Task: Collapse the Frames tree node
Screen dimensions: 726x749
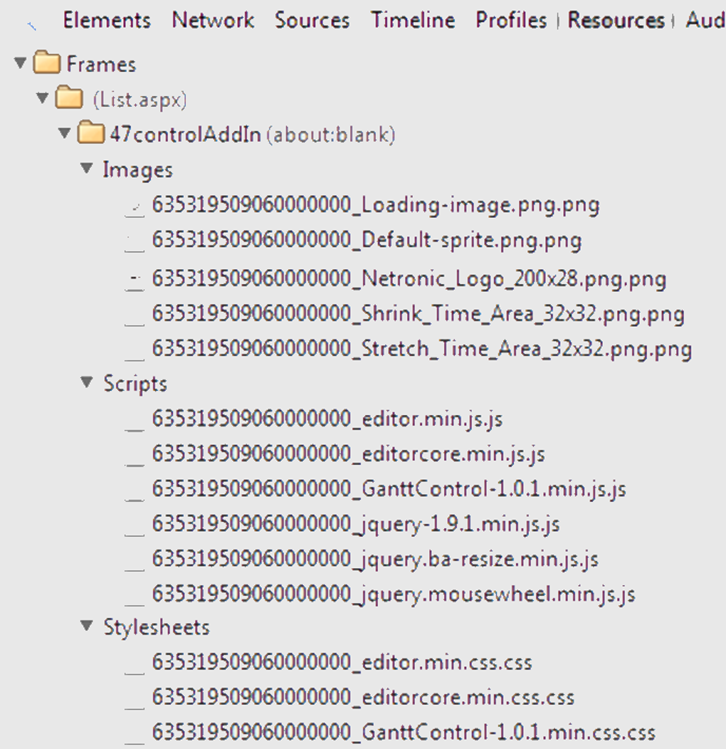Action: [x=20, y=65]
